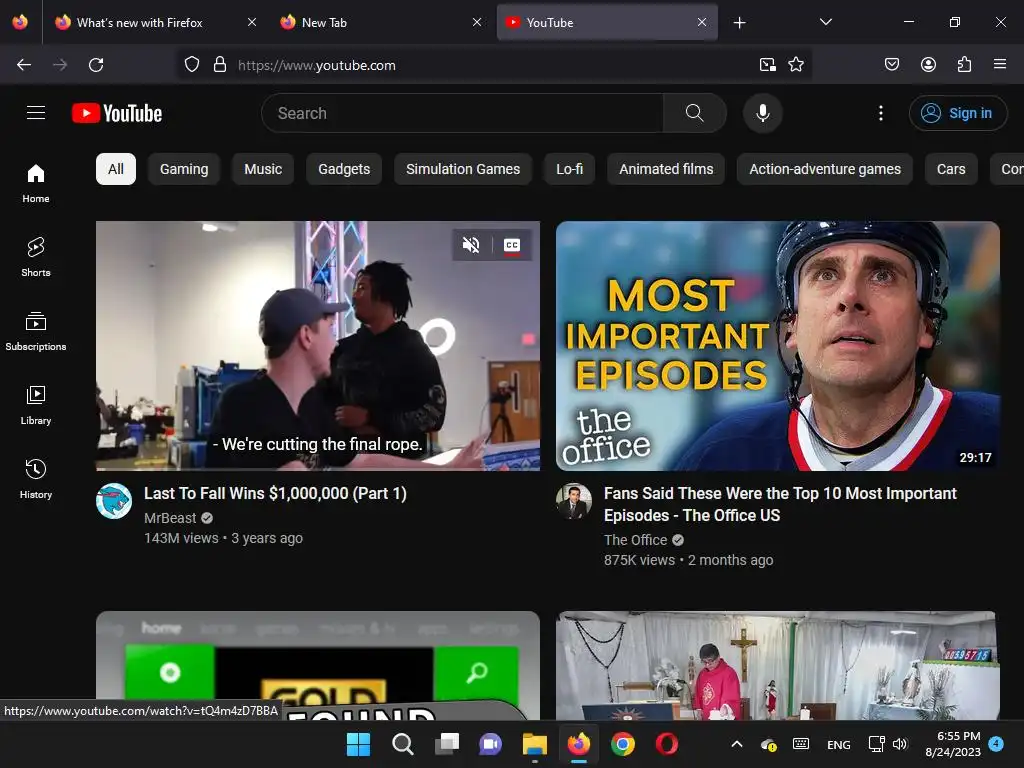Open YouTube settings three-dot menu
This screenshot has height=768, width=1024.
pyautogui.click(x=880, y=113)
